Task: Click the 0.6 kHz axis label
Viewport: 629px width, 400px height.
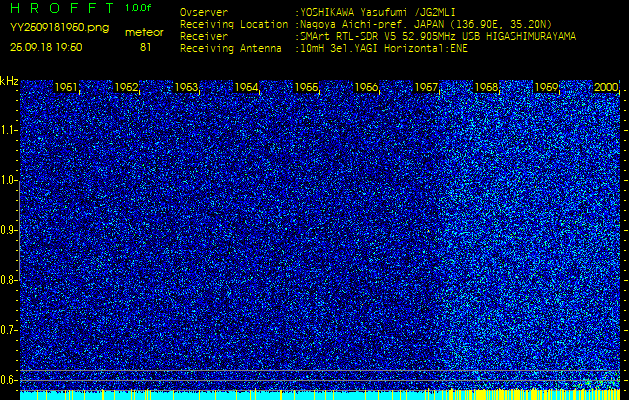Action: 8,380
